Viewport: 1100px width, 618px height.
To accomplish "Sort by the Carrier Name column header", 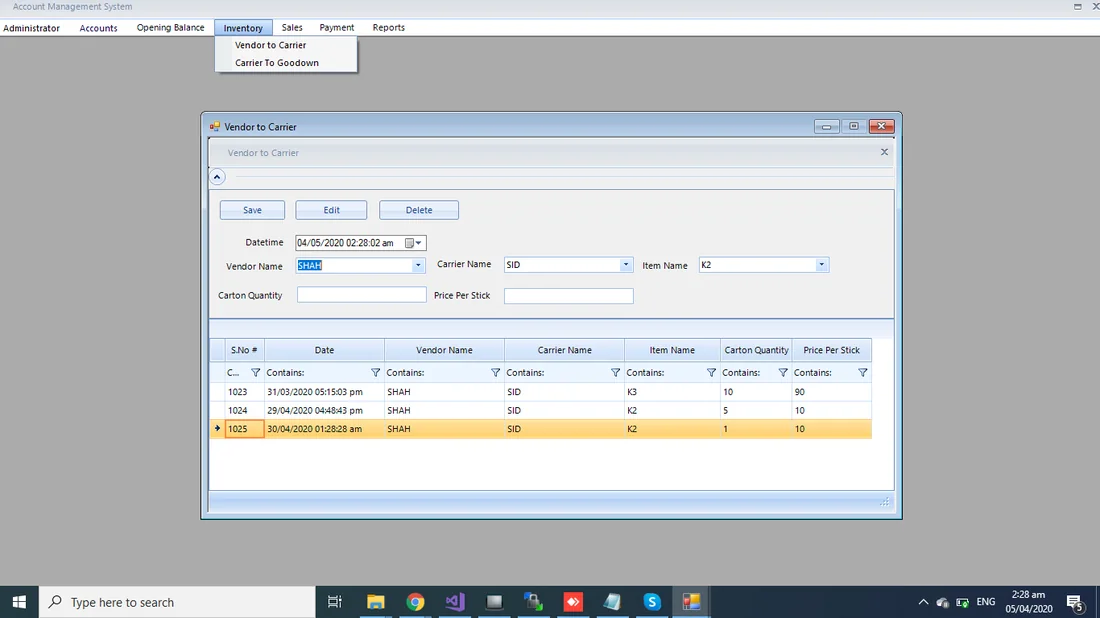I will click(564, 350).
